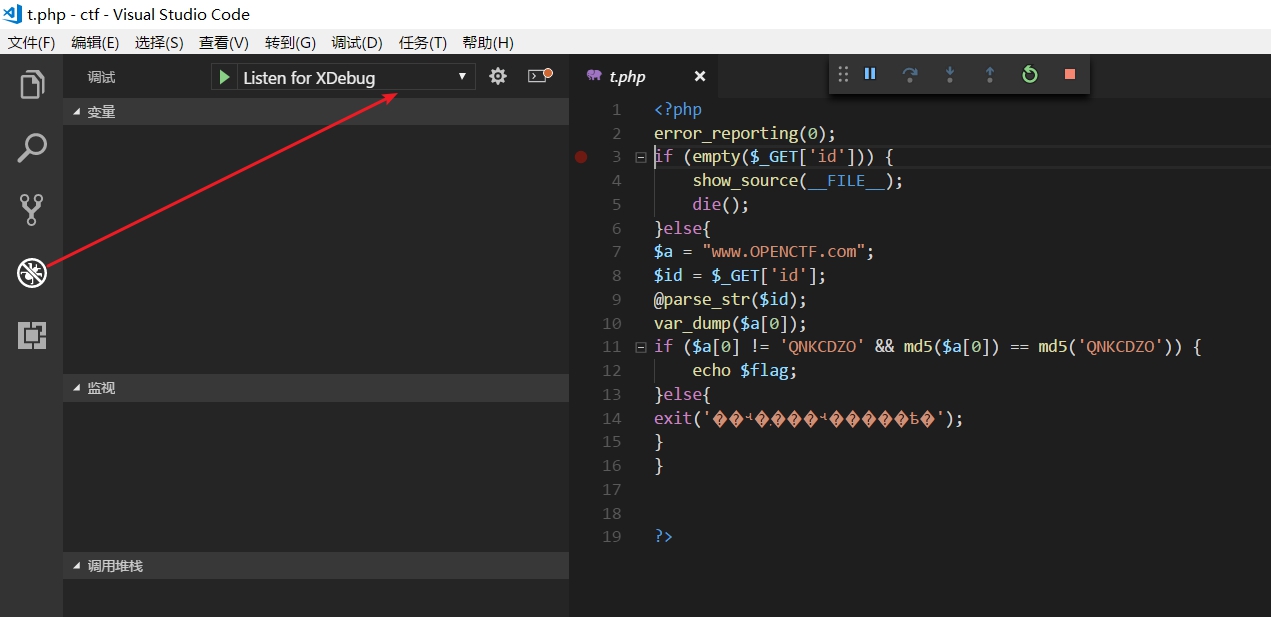Open the Search view icon
1271x617 pixels.
[x=32, y=147]
